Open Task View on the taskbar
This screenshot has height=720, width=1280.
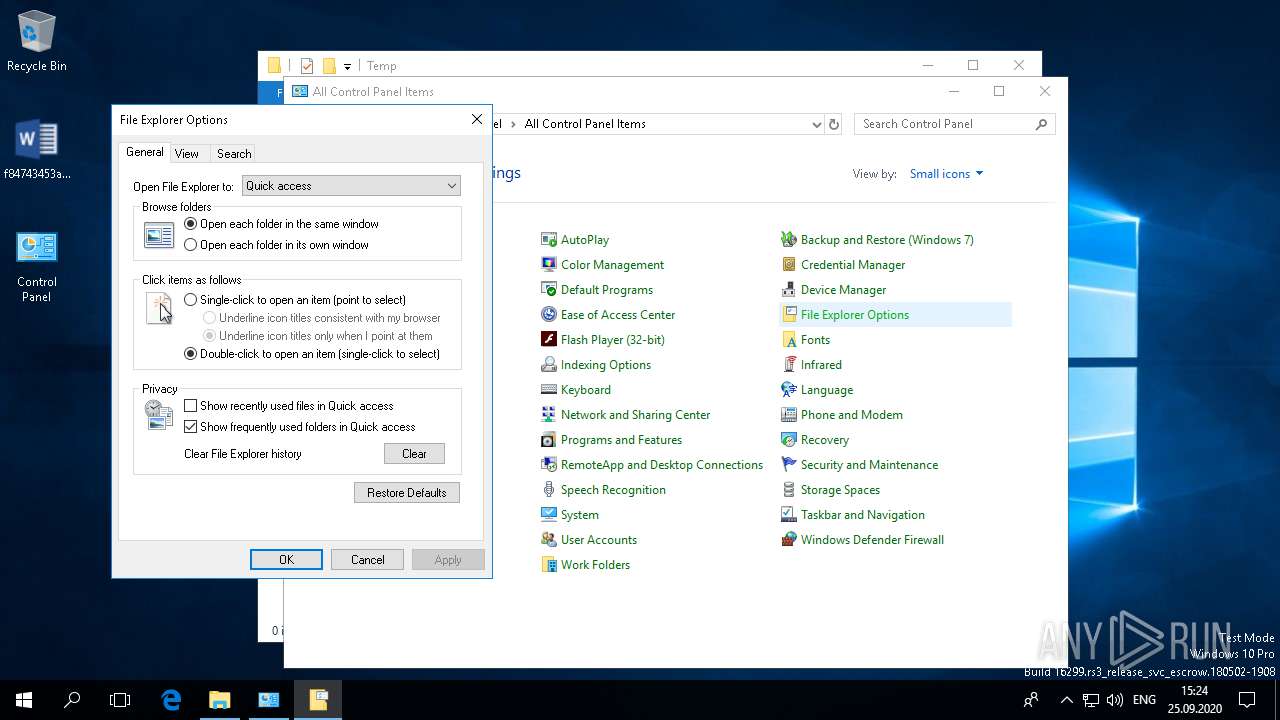[120, 700]
